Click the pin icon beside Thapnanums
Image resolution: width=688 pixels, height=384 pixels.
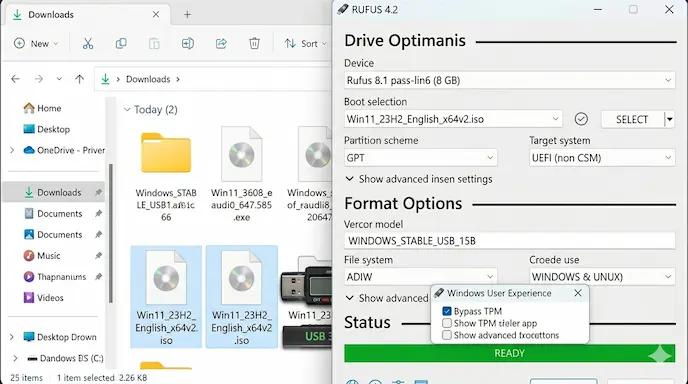pos(98,276)
